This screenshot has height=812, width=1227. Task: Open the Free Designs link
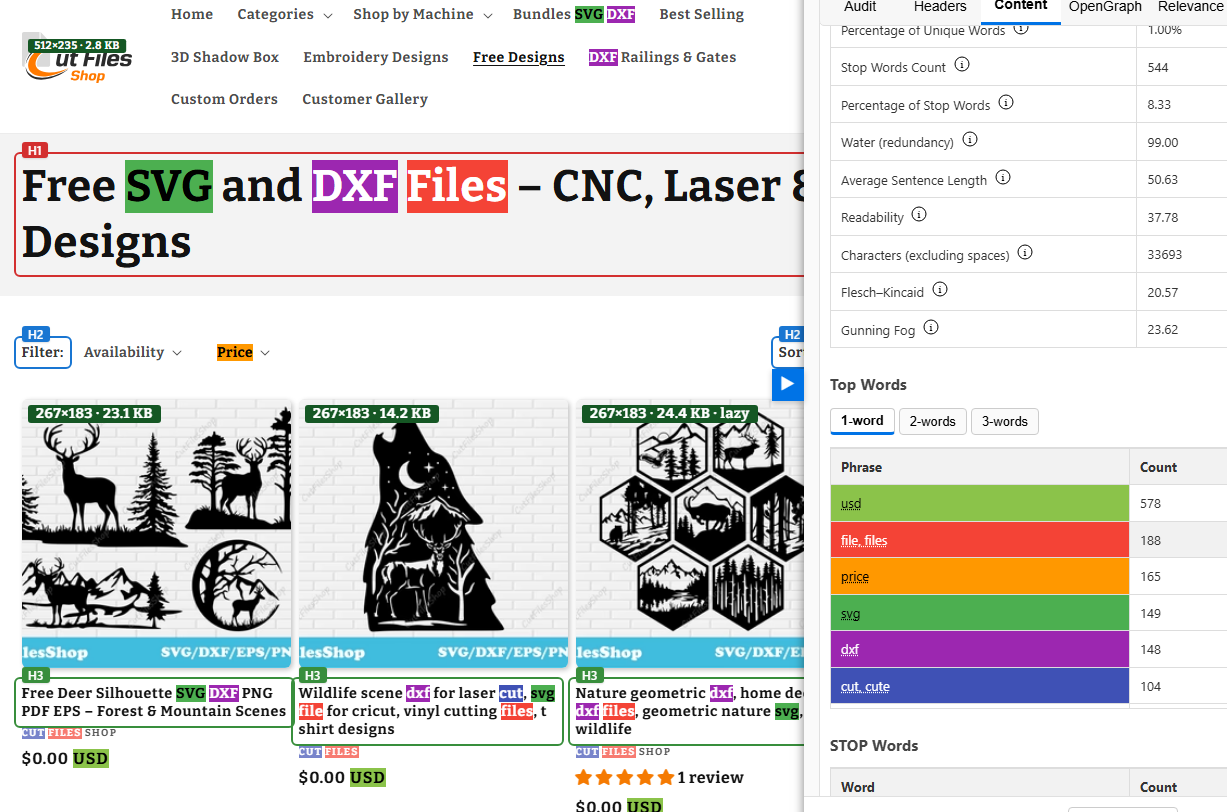coord(519,57)
